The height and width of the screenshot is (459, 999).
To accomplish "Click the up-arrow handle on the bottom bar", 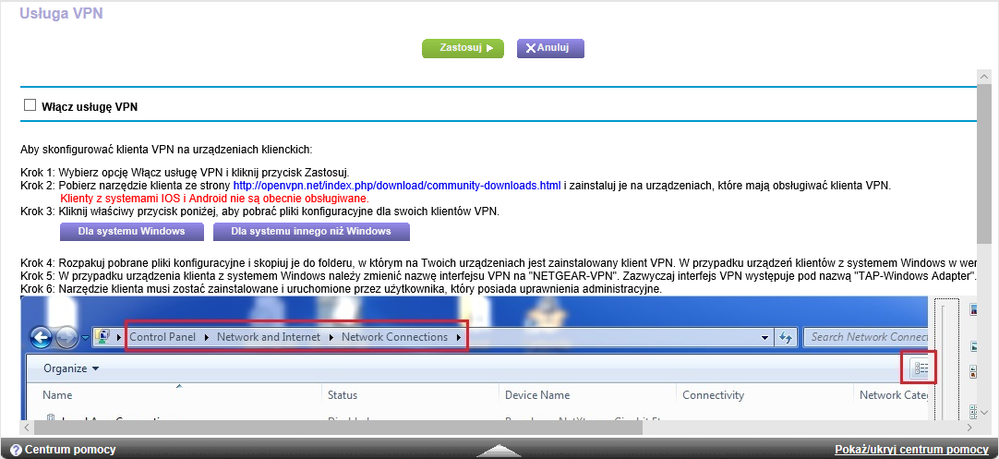I will coord(499,451).
